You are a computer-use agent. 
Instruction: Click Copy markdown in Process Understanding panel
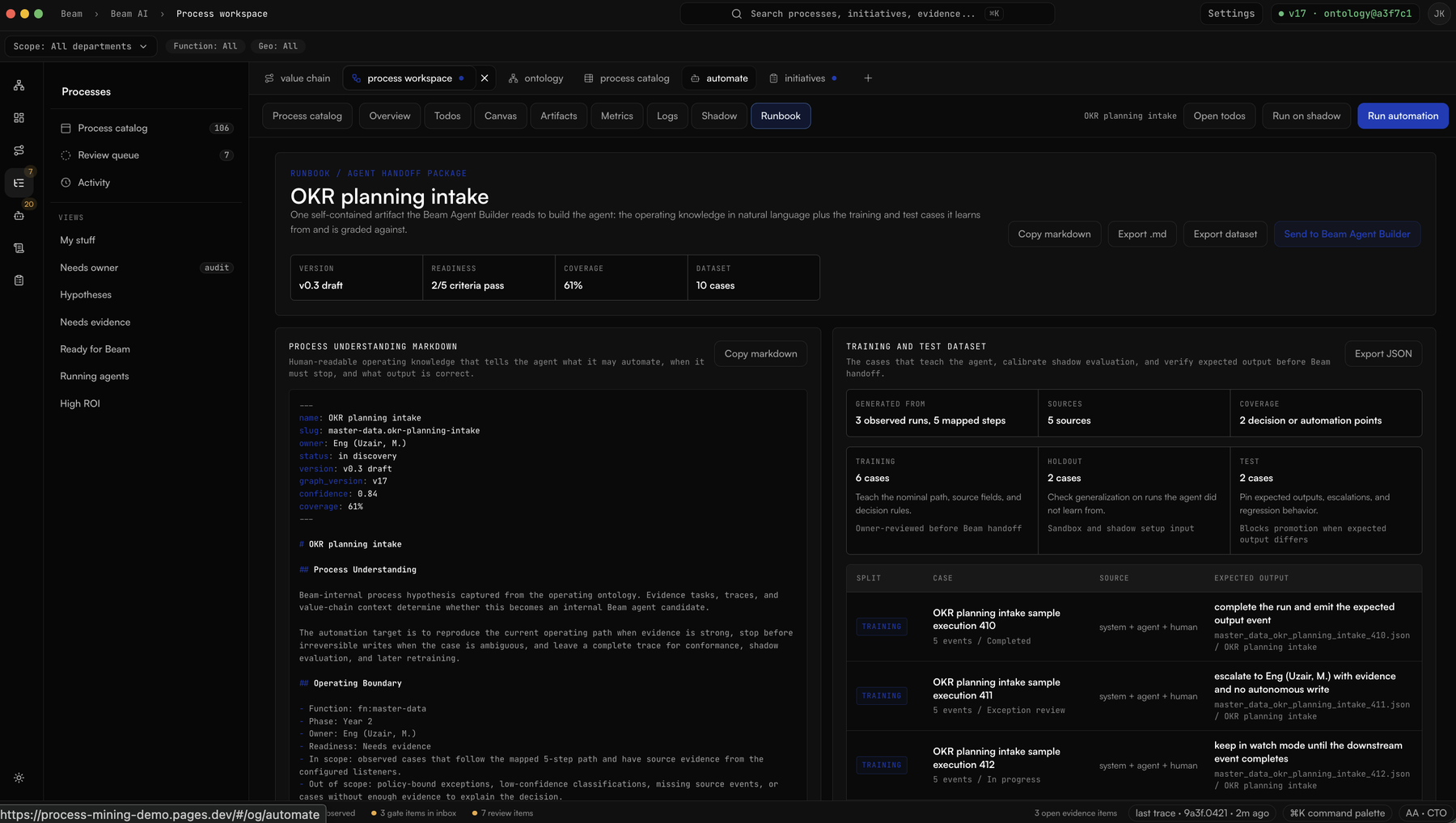tap(760, 353)
